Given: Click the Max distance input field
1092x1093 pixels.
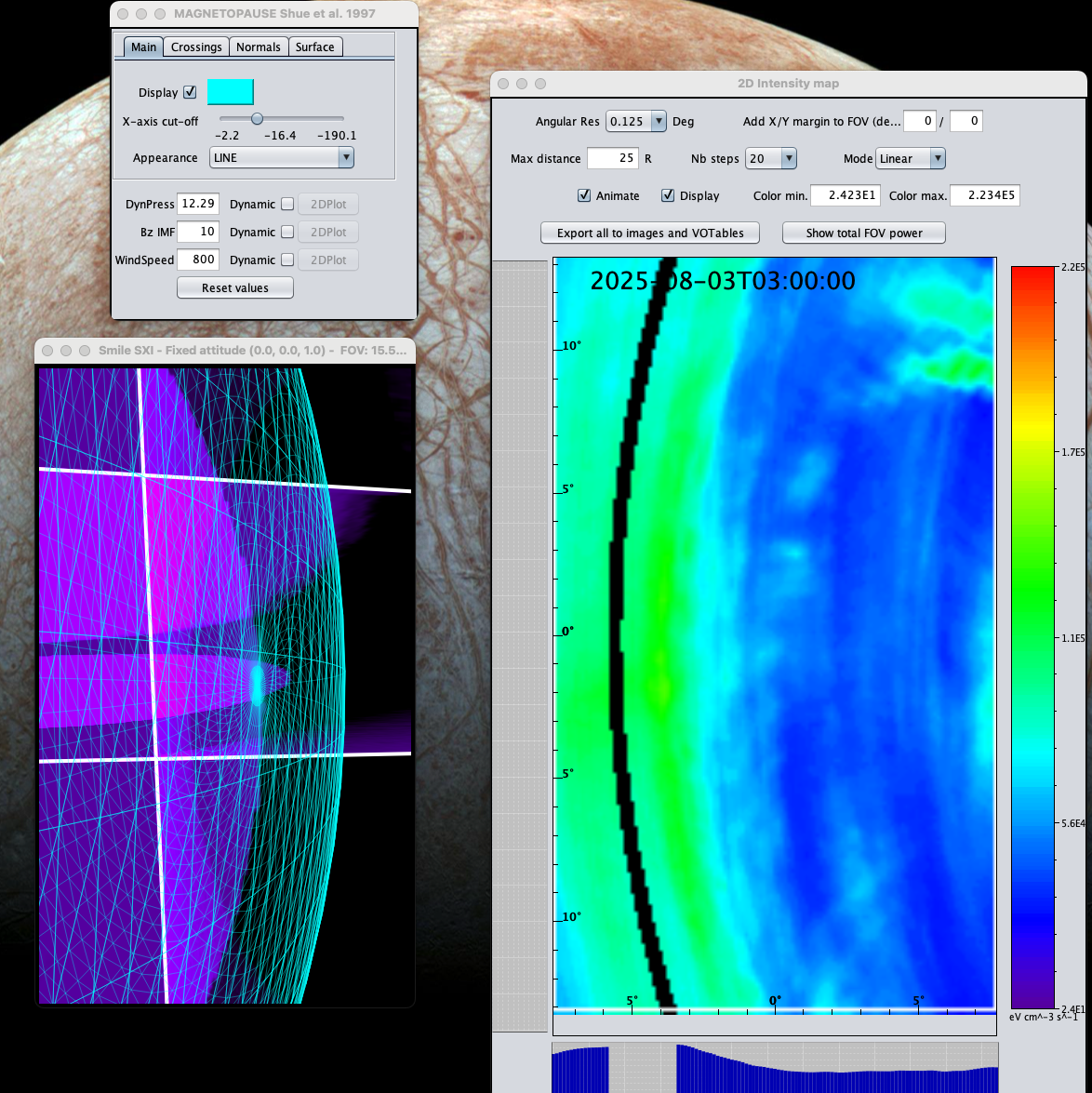Looking at the screenshot, I should coord(612,159).
